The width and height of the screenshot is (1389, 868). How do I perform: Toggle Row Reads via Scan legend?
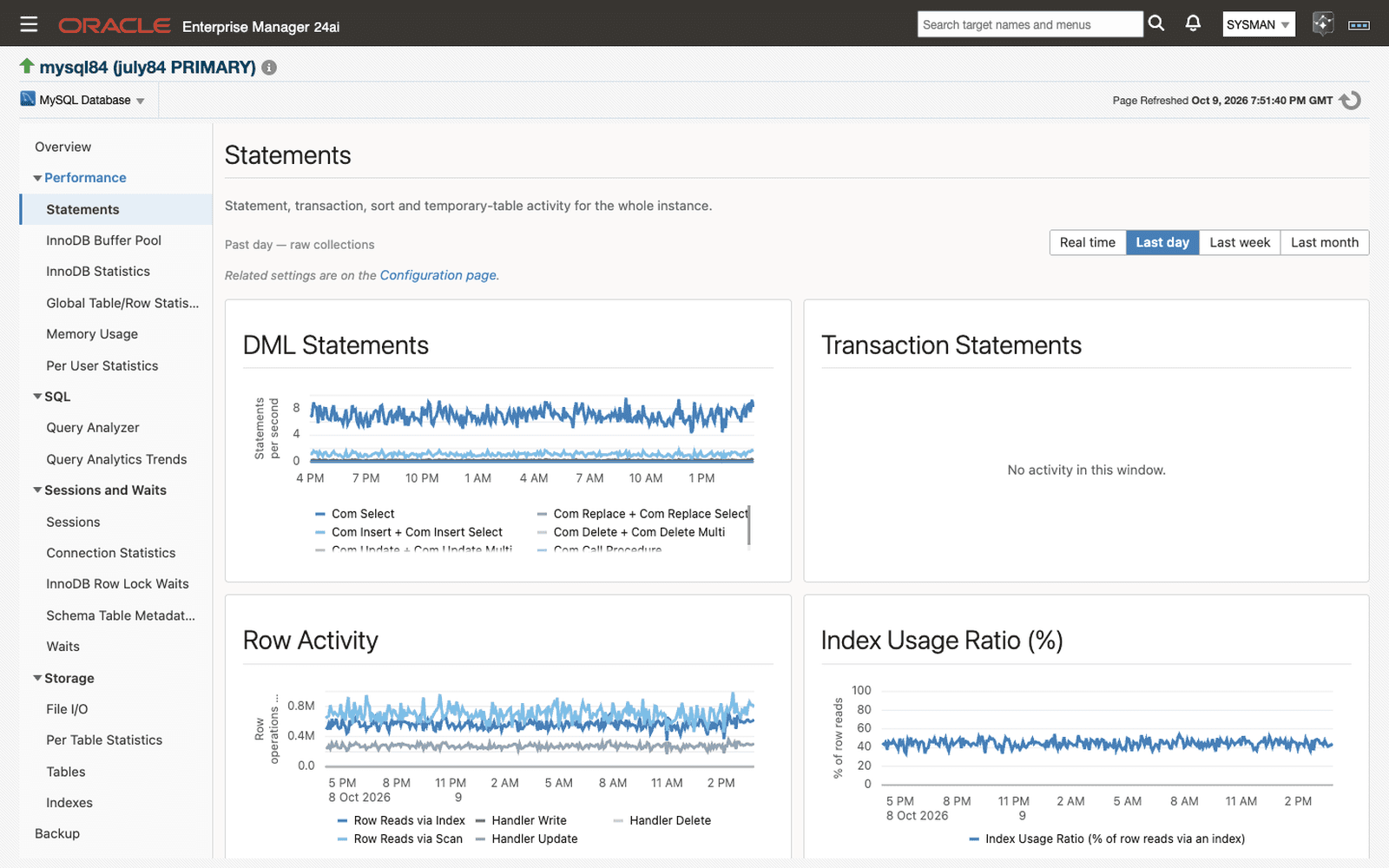[399, 838]
